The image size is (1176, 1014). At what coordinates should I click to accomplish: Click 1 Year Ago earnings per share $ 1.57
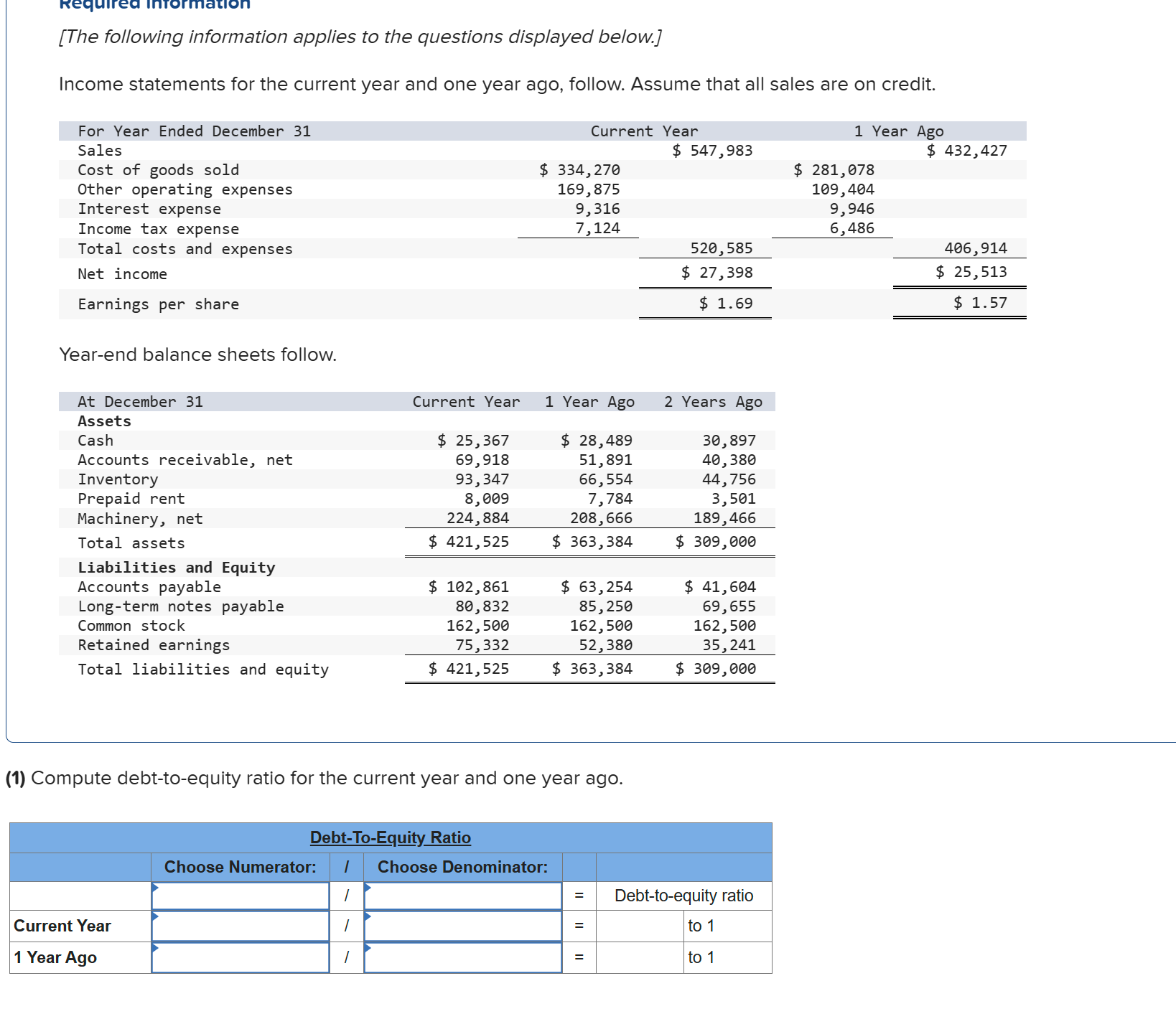pyautogui.click(x=980, y=303)
